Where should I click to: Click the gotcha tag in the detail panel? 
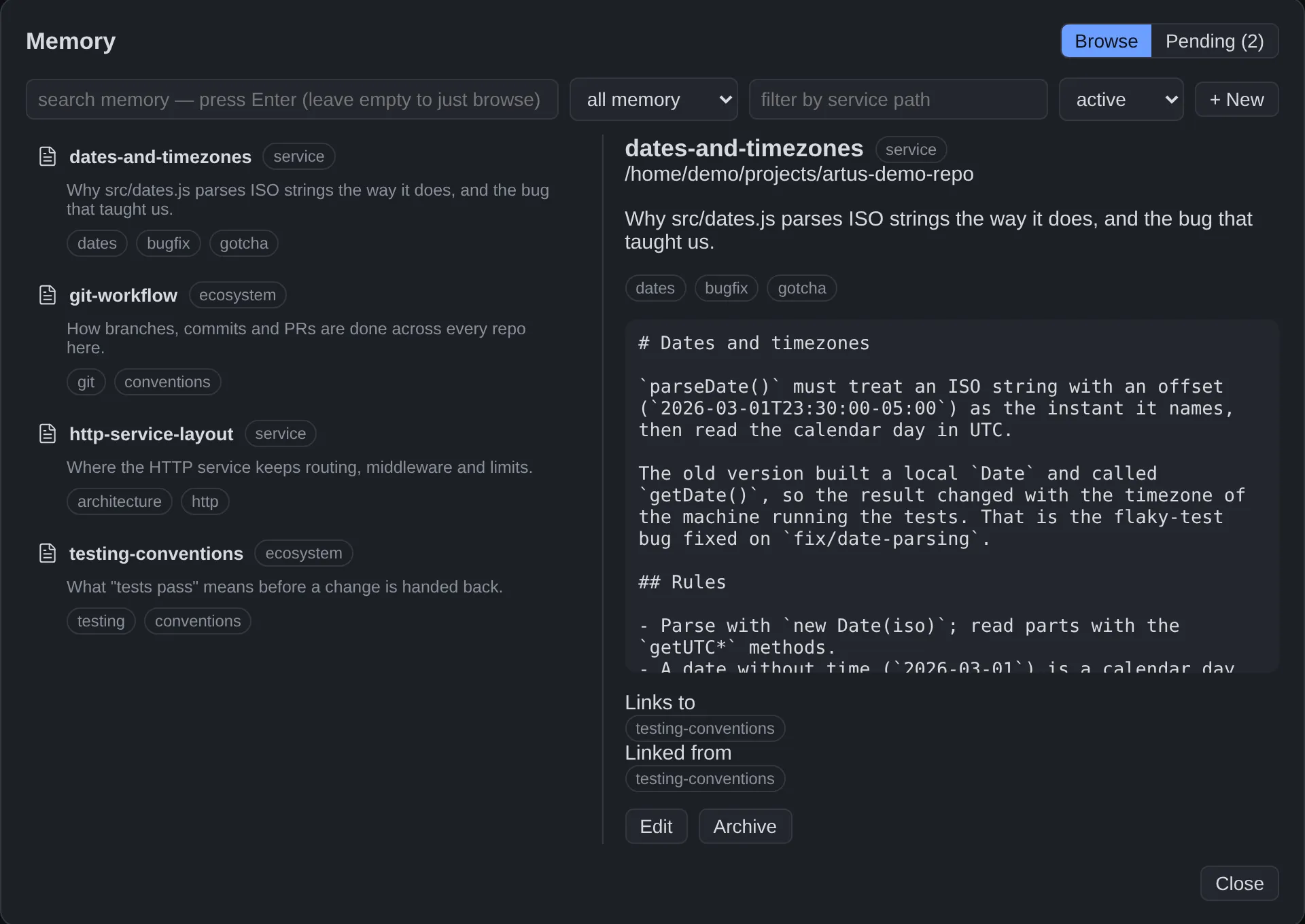click(x=802, y=288)
